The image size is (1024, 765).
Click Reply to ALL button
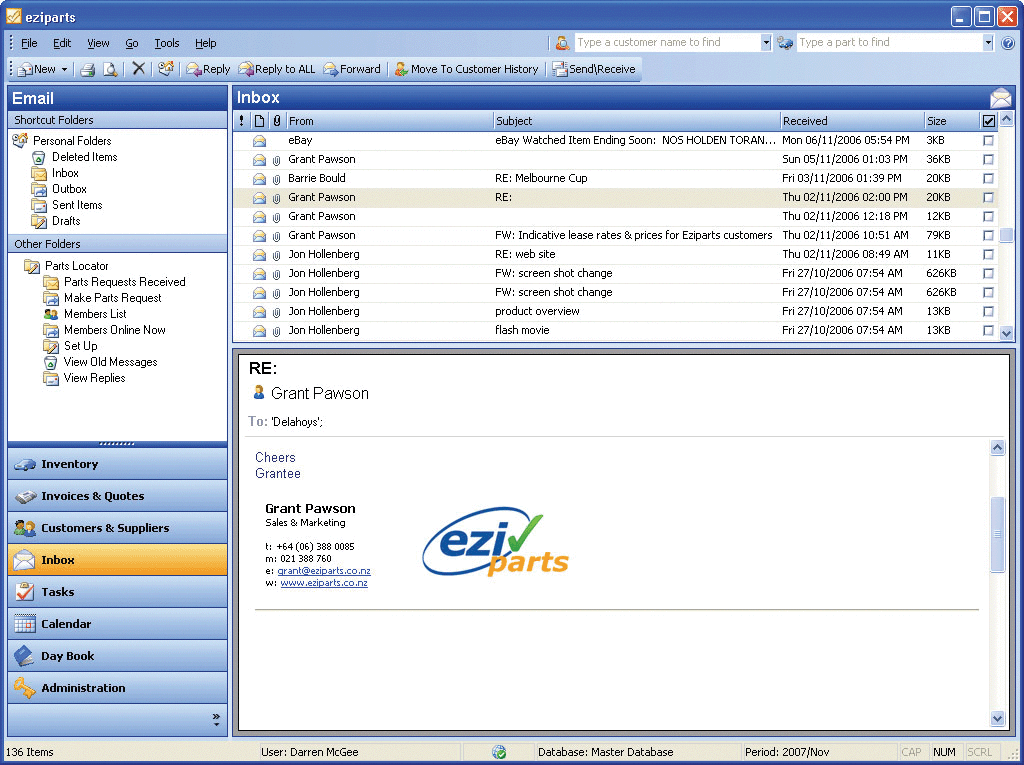[276, 69]
